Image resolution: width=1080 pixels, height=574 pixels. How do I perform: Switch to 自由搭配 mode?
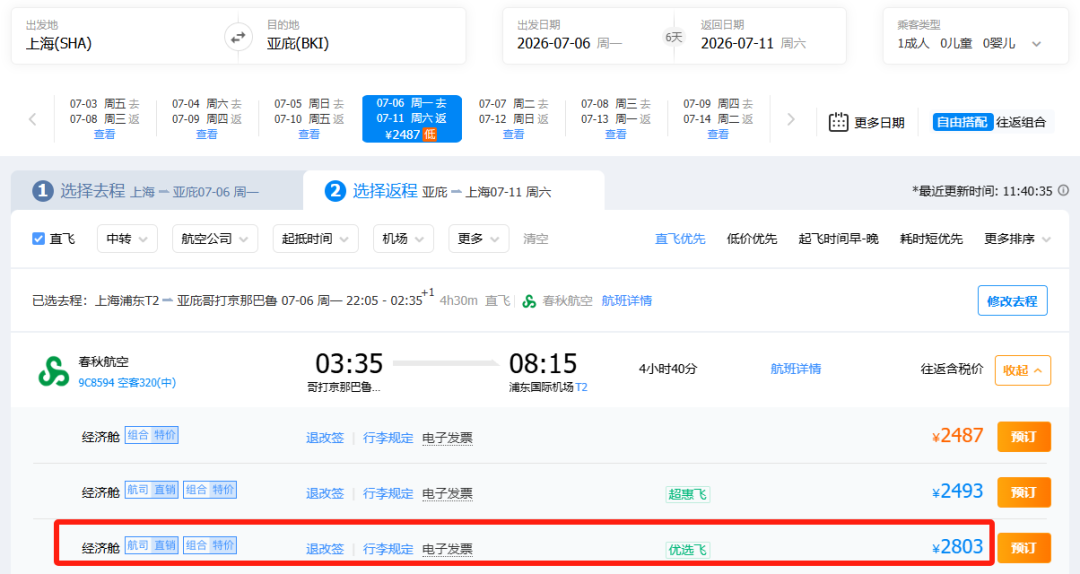click(x=962, y=122)
